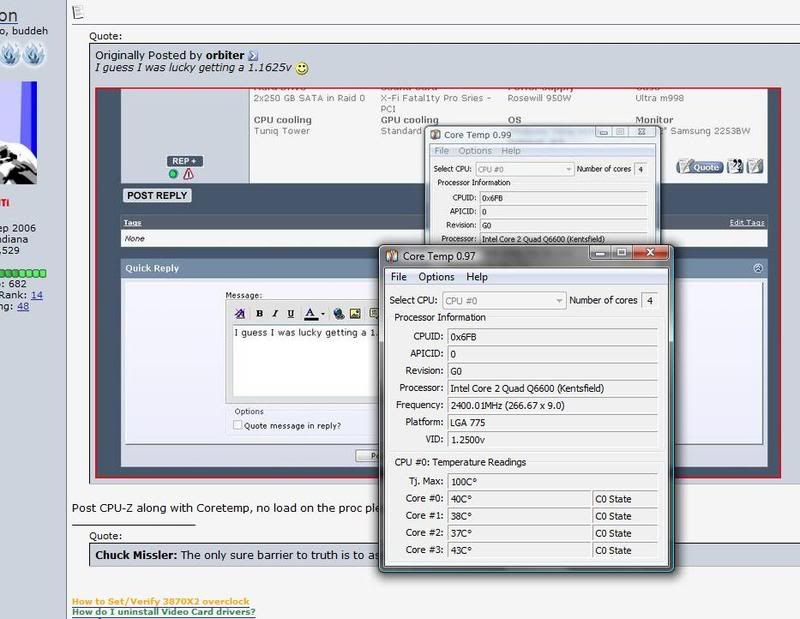Open the Options menu in Core Temp 0.99
The width and height of the screenshot is (800, 619).
point(475,151)
